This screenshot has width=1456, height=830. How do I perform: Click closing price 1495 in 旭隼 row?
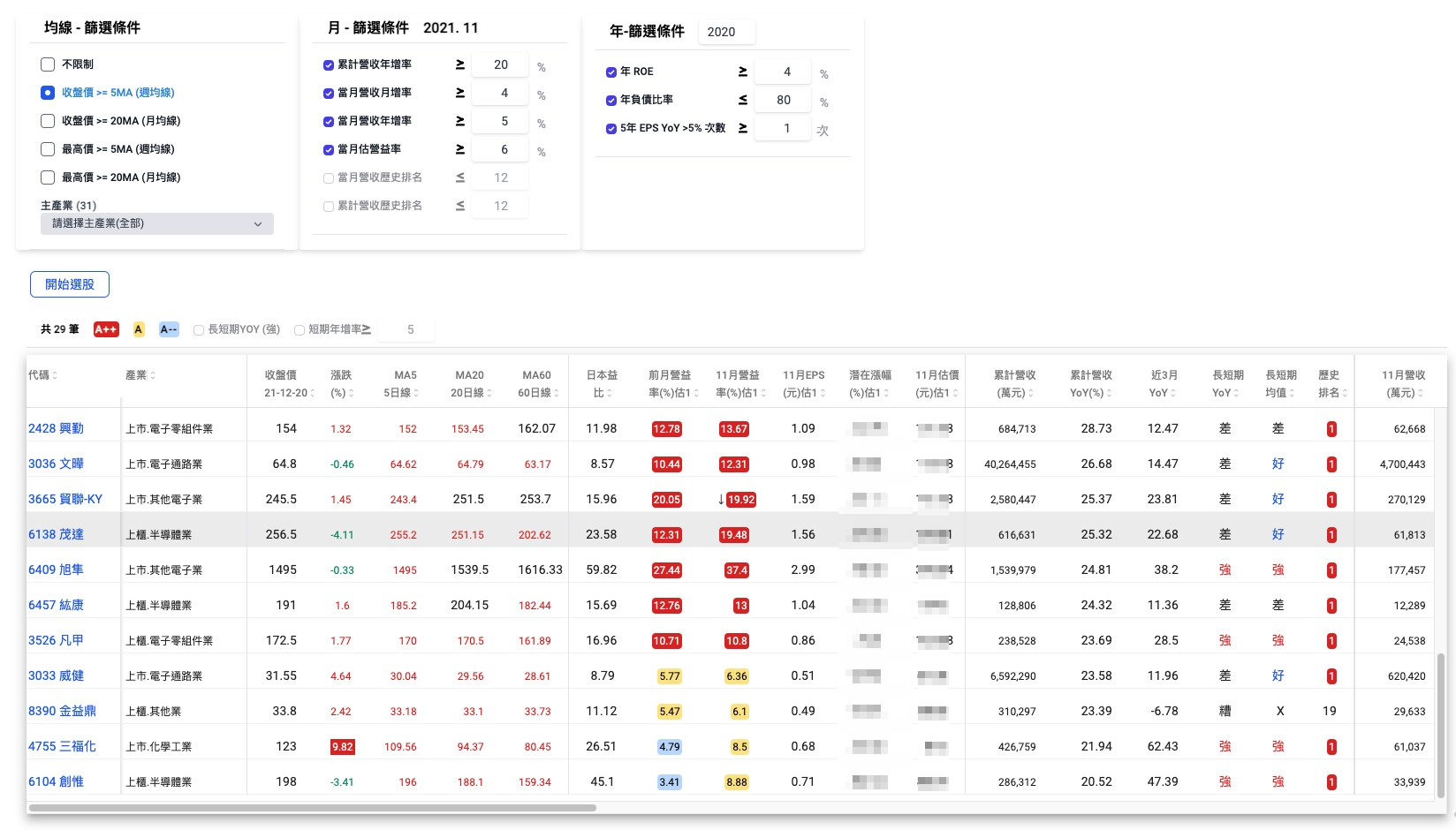[x=283, y=570]
